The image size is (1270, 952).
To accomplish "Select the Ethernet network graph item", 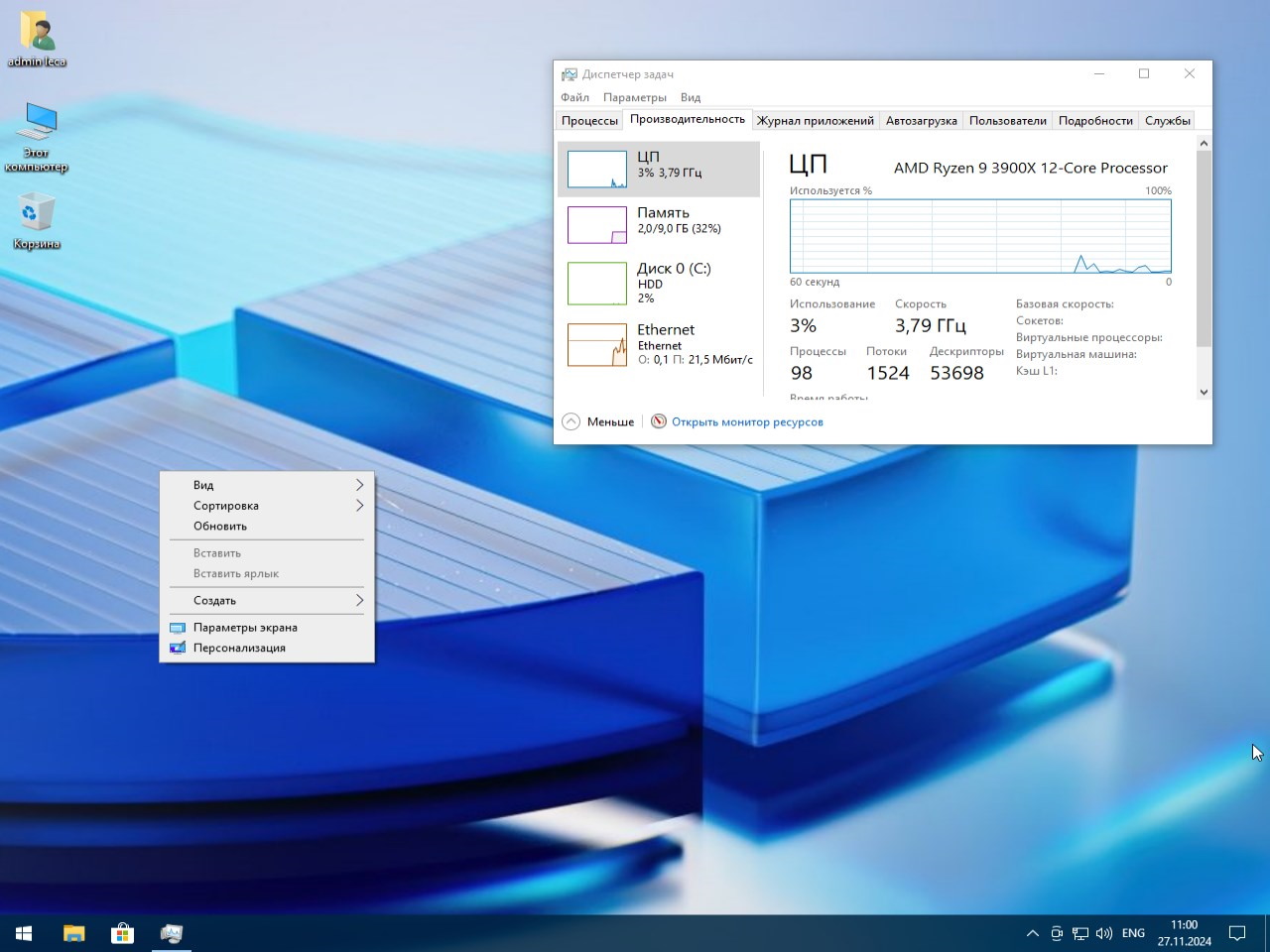I will [597, 344].
